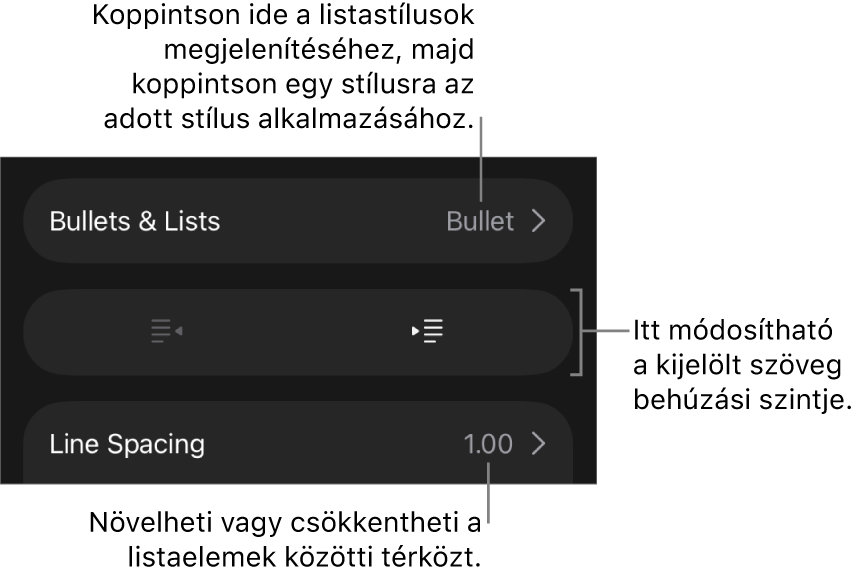This screenshot has height=577, width=865.
Task: Select the Bullets & Lists label
Action: [135, 221]
